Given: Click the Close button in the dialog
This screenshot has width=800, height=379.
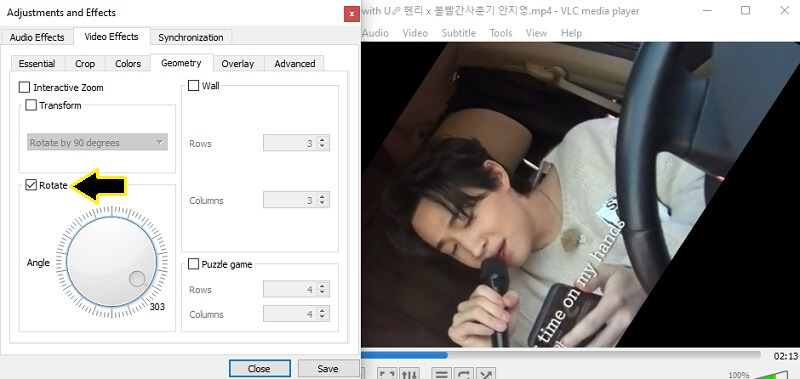Looking at the screenshot, I should [259, 368].
